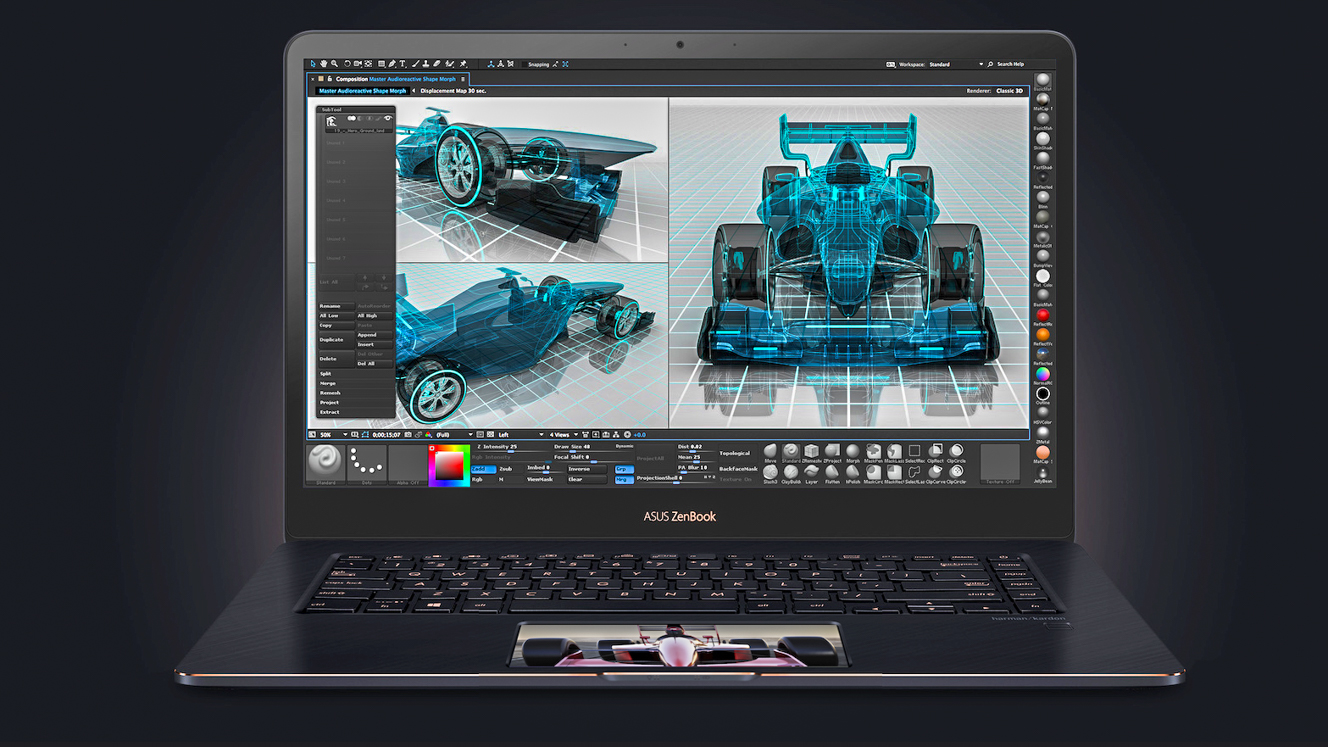
Task: Select the Zoom magnifier tool
Action: coord(334,64)
